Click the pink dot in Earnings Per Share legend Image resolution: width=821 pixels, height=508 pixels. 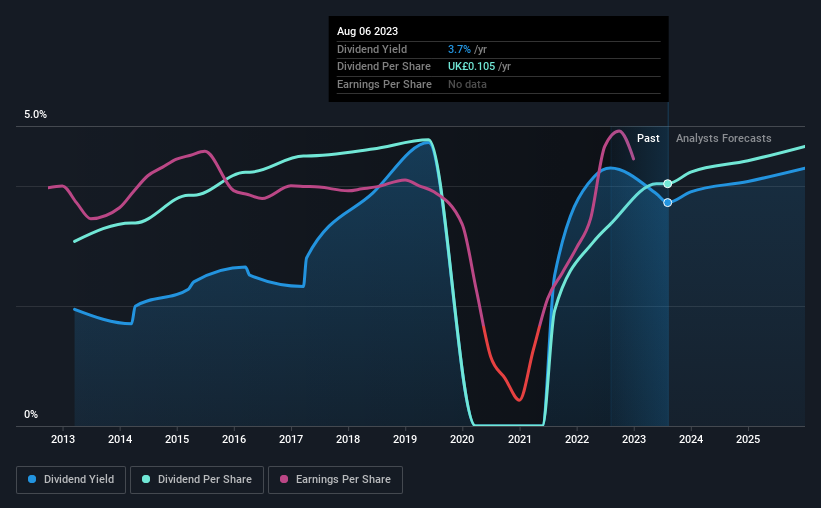coord(284,479)
